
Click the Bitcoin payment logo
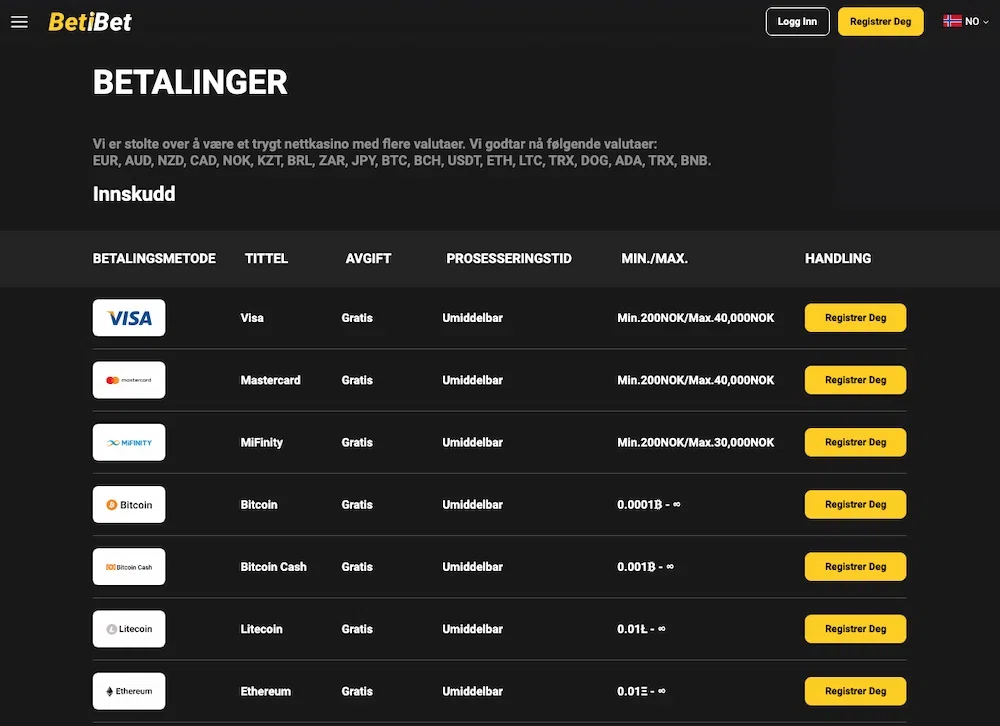129,505
